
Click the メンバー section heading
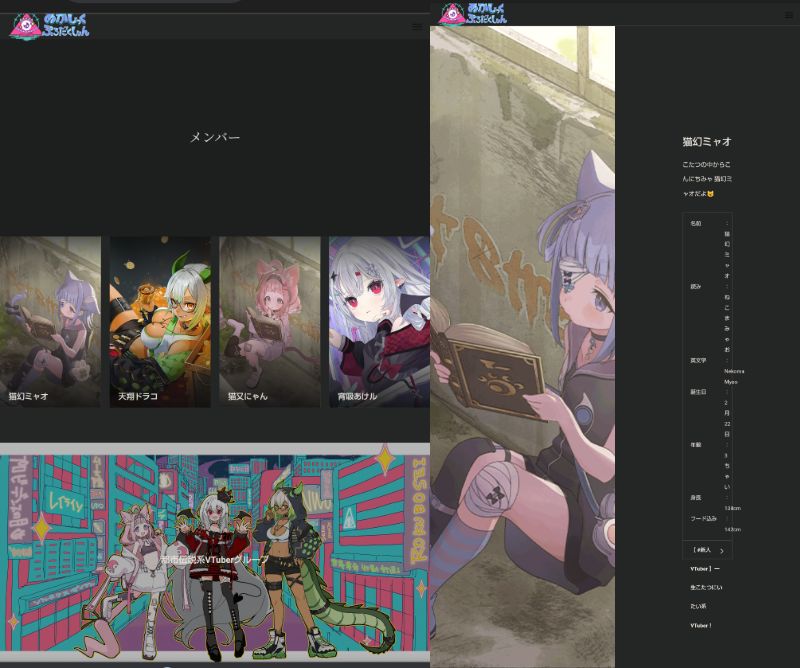point(215,137)
